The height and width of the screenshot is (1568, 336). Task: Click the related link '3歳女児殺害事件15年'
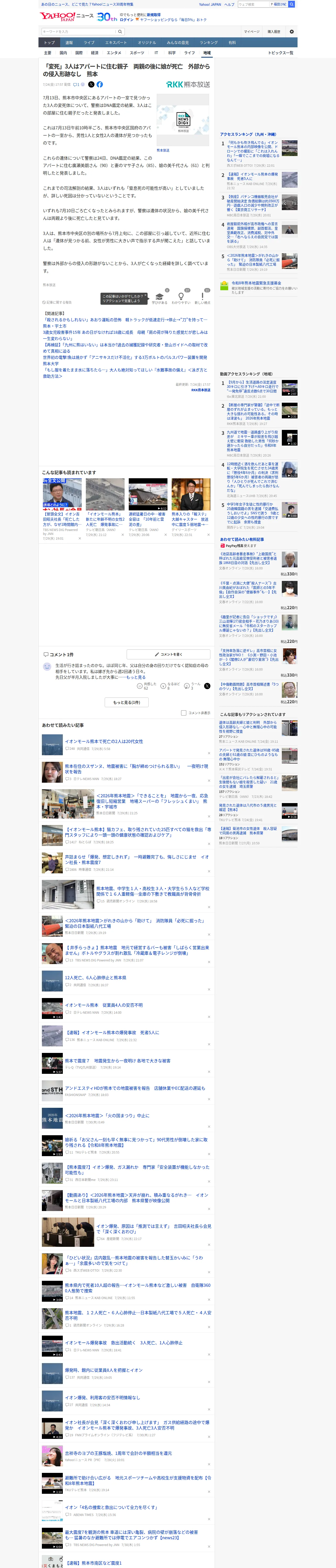tap(125, 335)
